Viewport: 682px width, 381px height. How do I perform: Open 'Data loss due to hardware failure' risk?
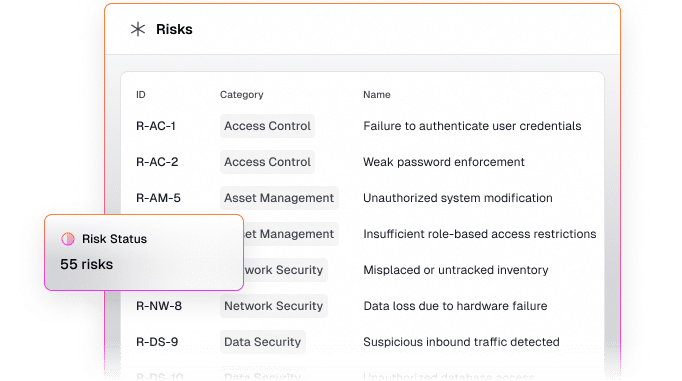click(455, 306)
